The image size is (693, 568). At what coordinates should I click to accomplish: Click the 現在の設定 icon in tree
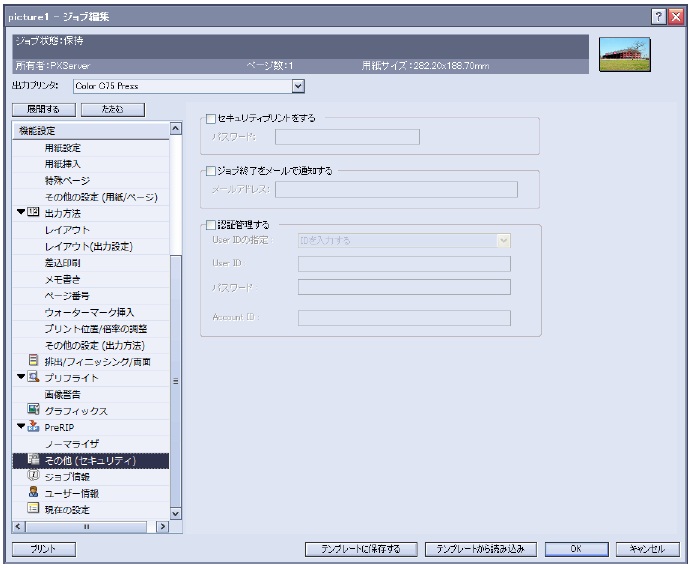click(33, 509)
